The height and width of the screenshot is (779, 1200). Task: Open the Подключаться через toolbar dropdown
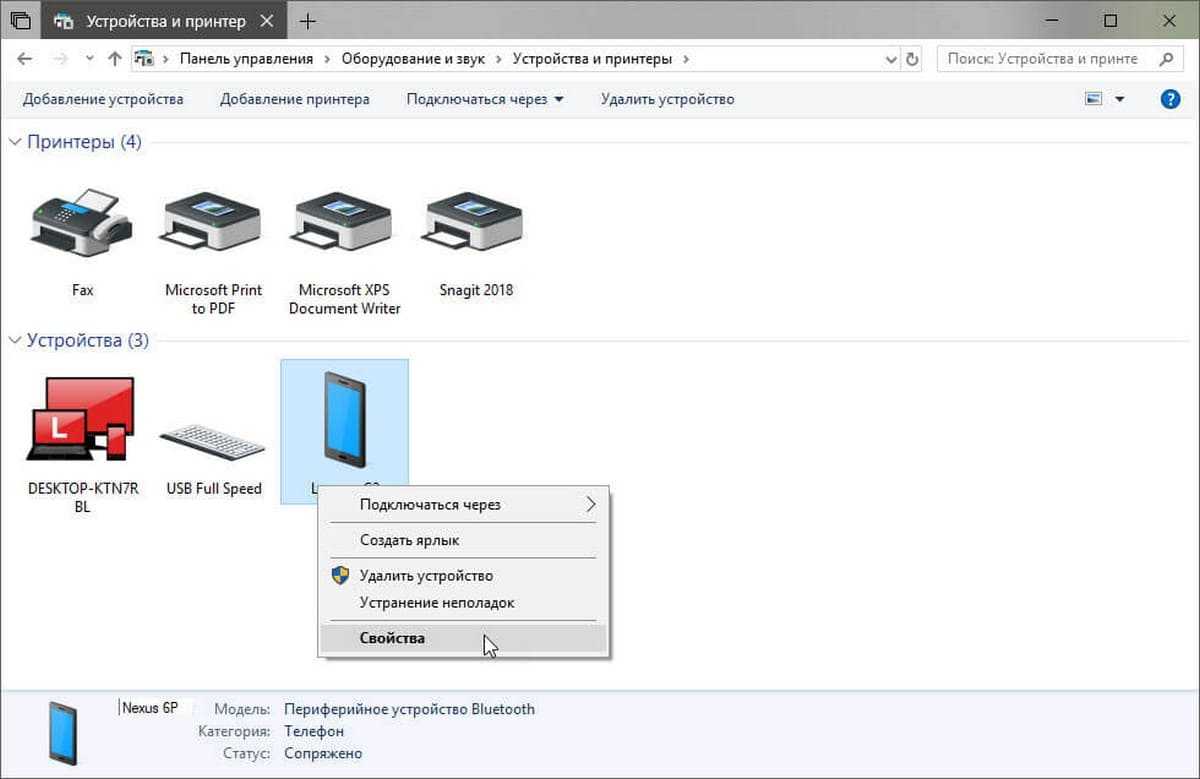pos(485,99)
